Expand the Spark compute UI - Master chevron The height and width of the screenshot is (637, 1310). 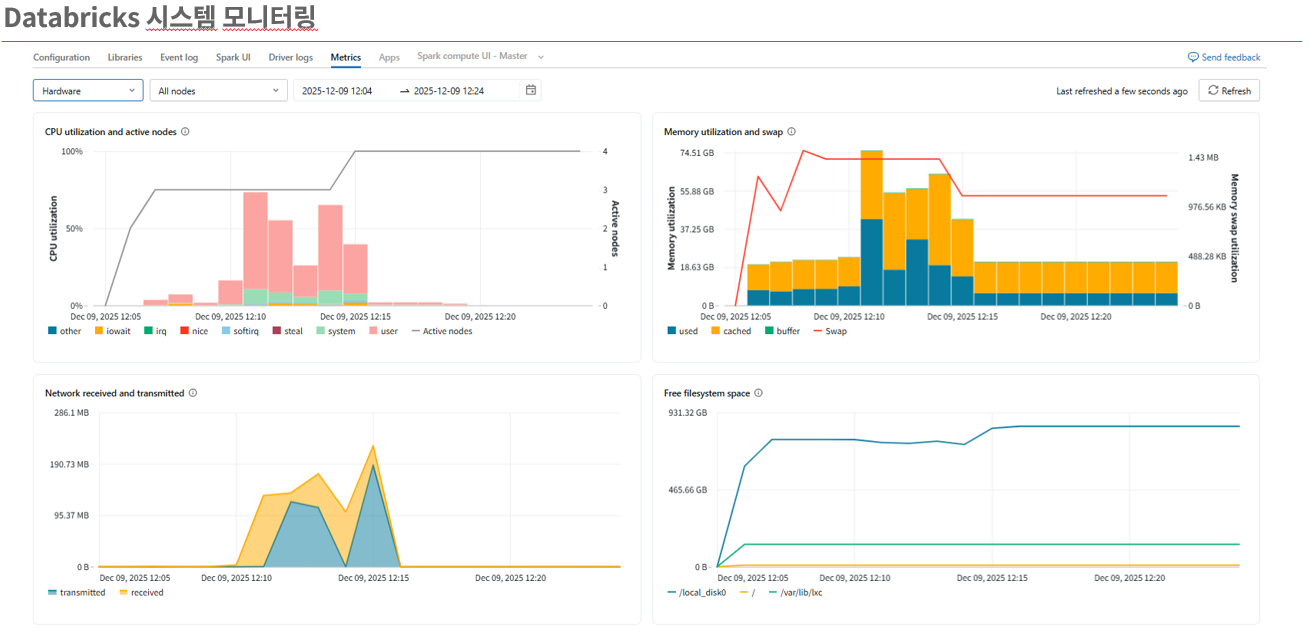[541, 58]
